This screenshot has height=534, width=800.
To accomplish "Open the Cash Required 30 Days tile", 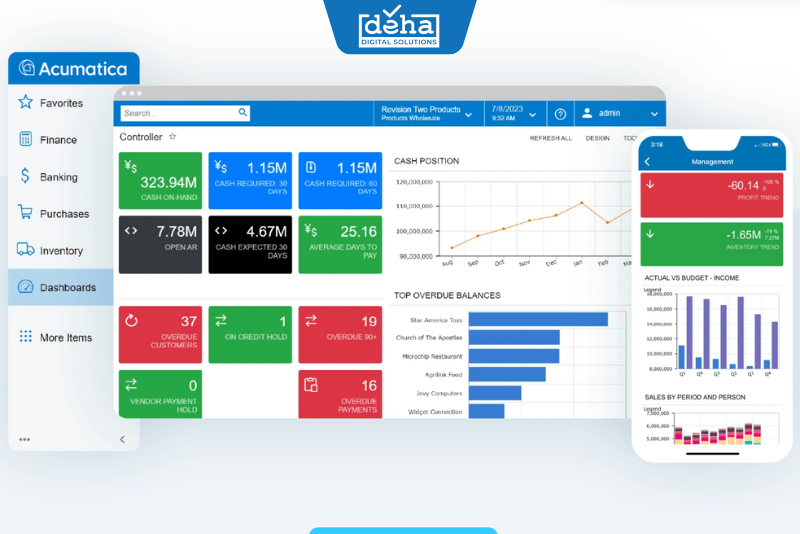I will coord(250,181).
